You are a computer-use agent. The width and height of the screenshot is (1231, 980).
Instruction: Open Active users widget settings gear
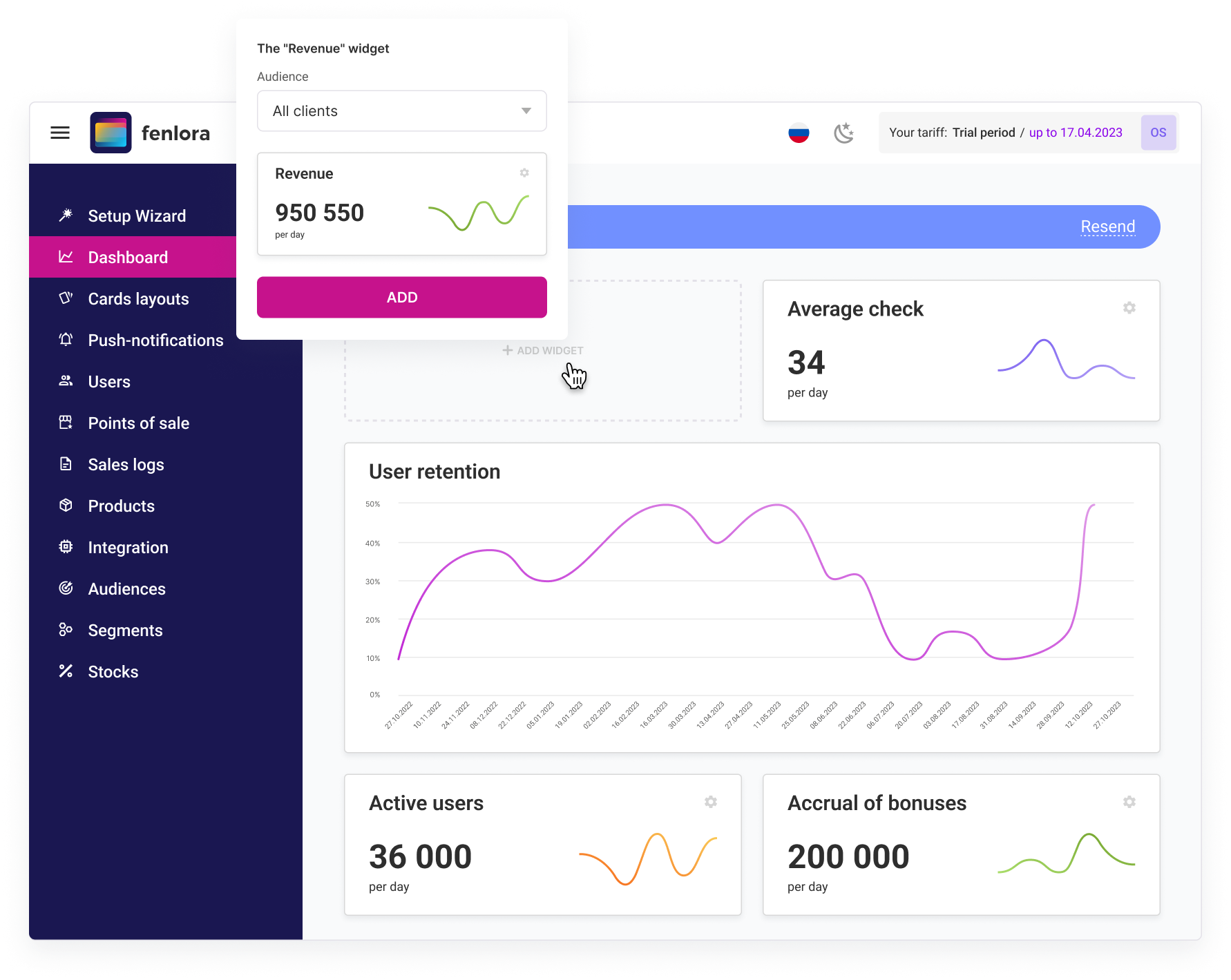[x=710, y=802]
